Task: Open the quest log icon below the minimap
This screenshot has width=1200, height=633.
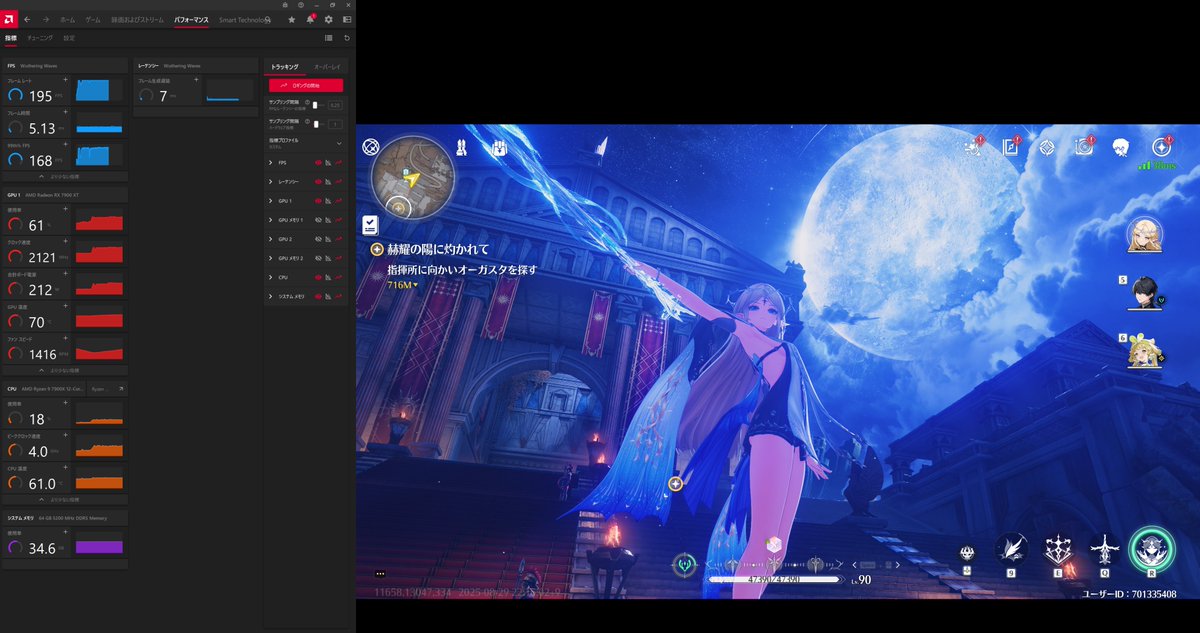Action: tap(370, 225)
